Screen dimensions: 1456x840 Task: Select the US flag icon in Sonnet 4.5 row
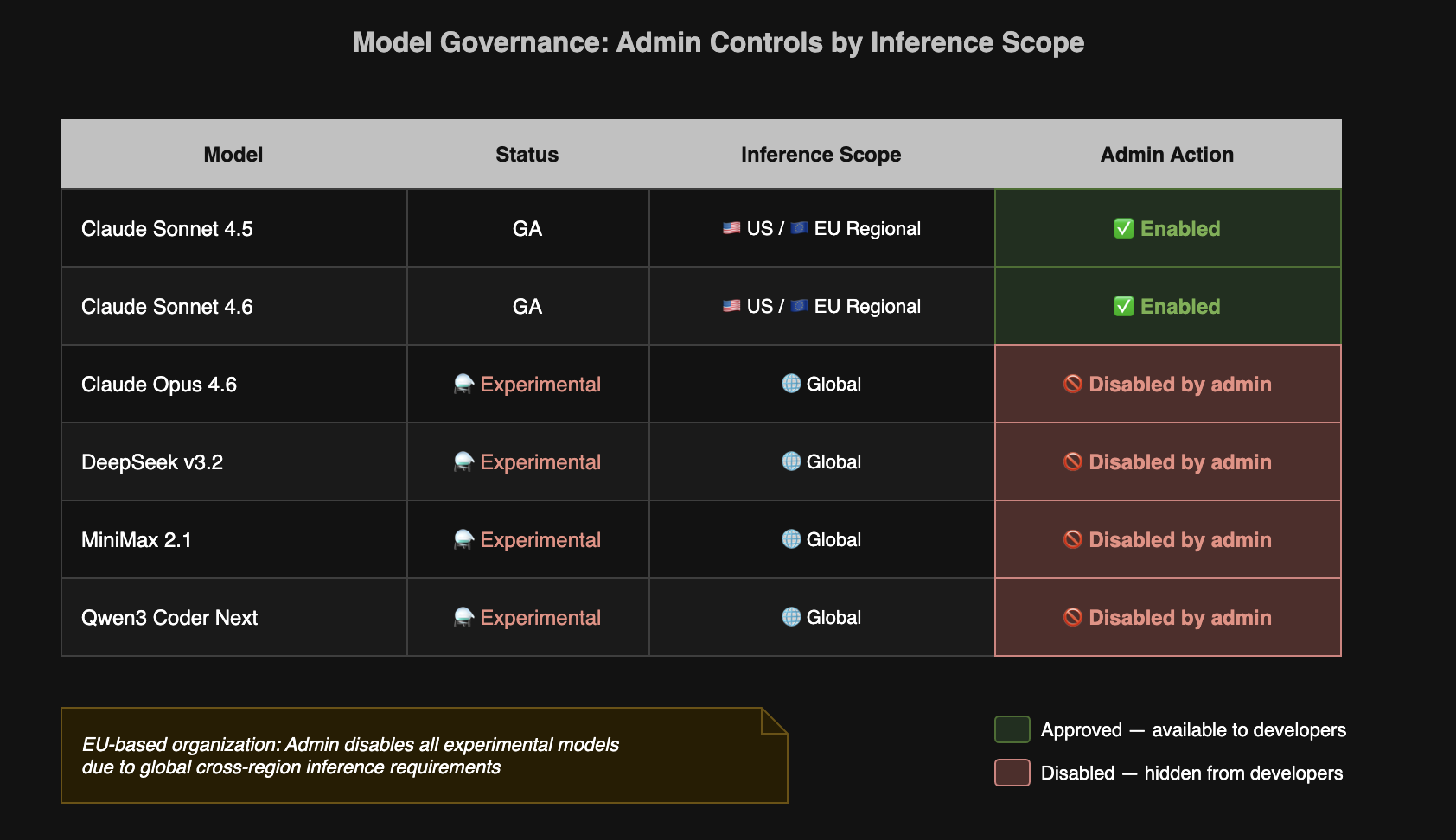[730, 228]
